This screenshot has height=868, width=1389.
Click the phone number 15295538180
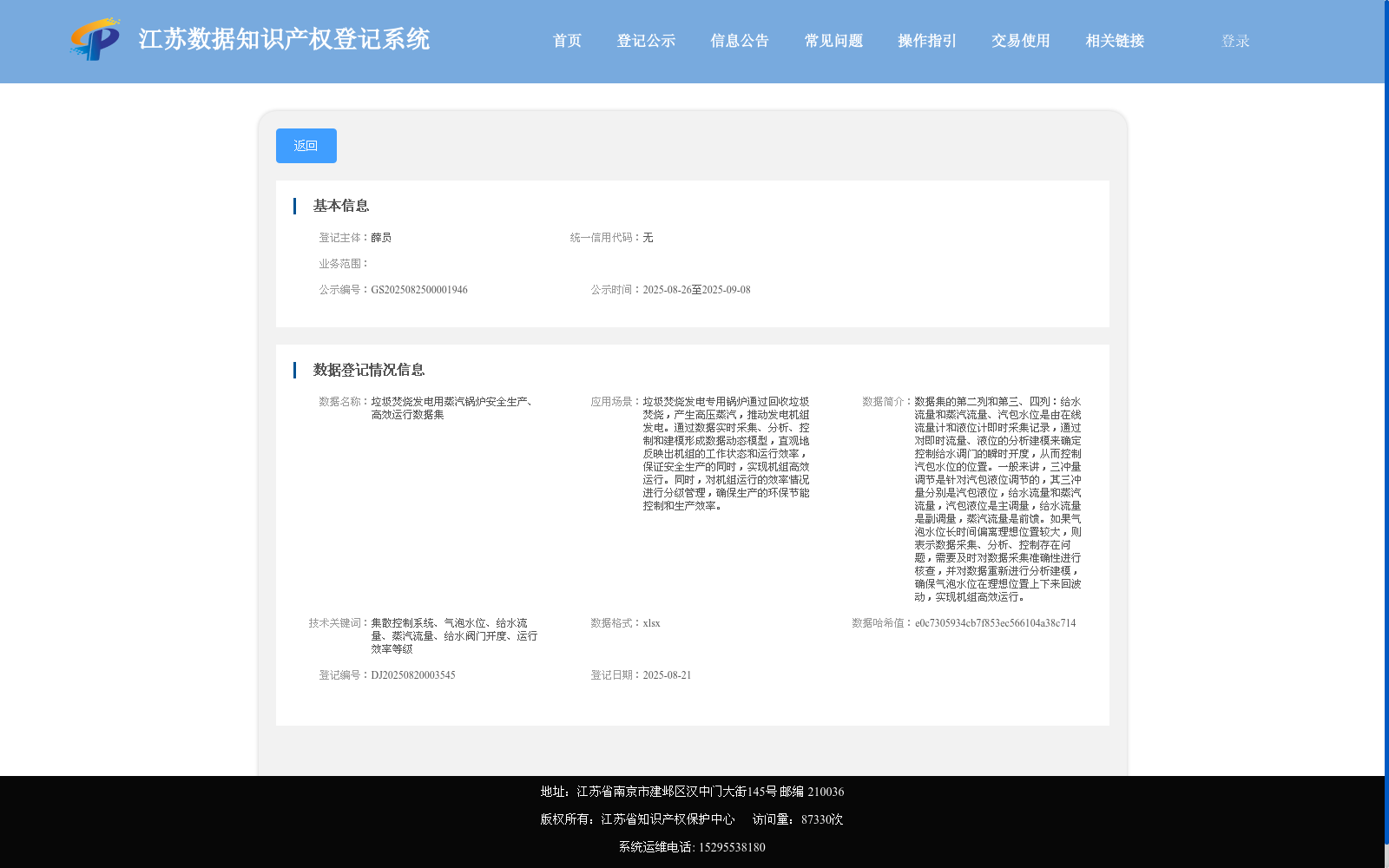(732, 847)
